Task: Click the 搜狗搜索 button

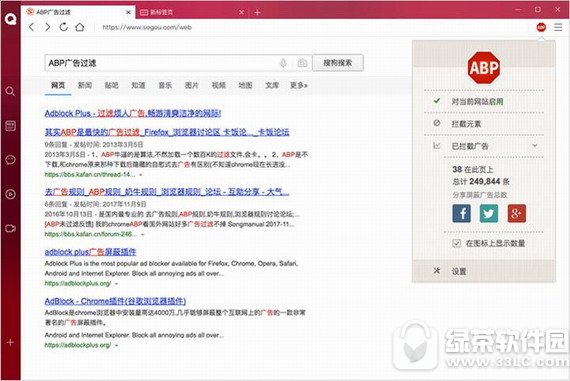Action: pyautogui.click(x=338, y=63)
